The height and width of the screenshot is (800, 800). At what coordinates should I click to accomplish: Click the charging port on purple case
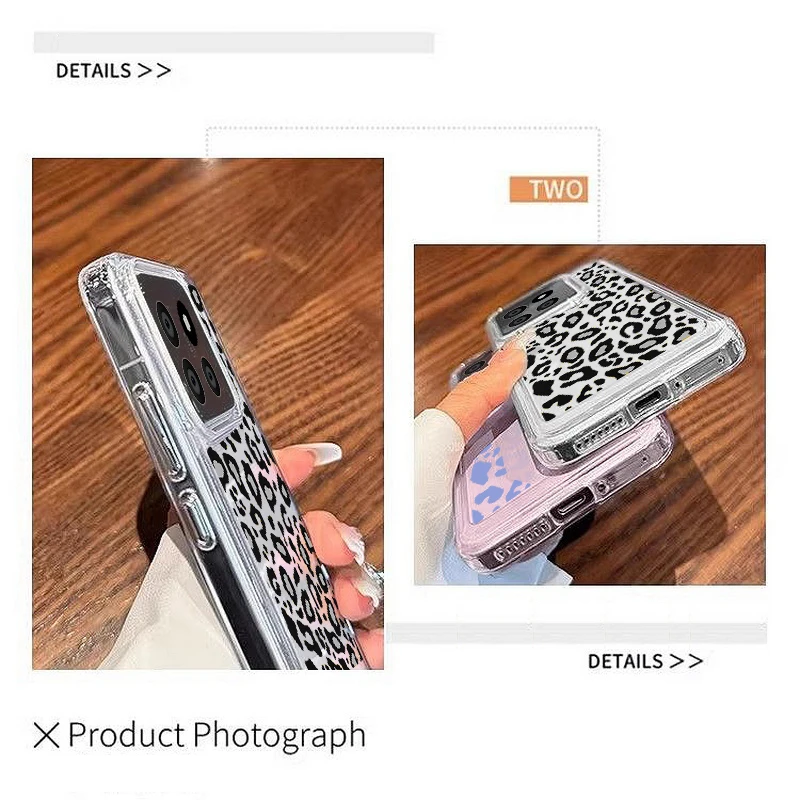(x=571, y=505)
